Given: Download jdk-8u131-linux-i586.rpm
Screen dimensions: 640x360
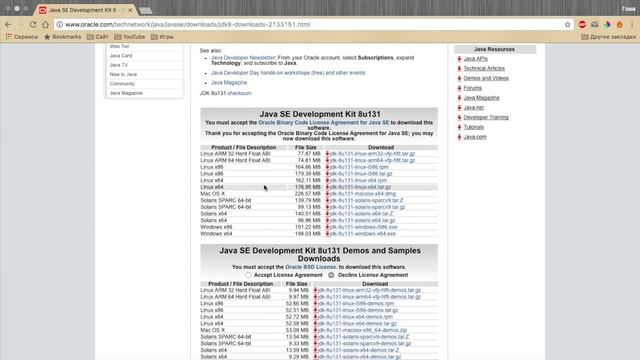Looking at the screenshot, I should (x=359, y=167).
